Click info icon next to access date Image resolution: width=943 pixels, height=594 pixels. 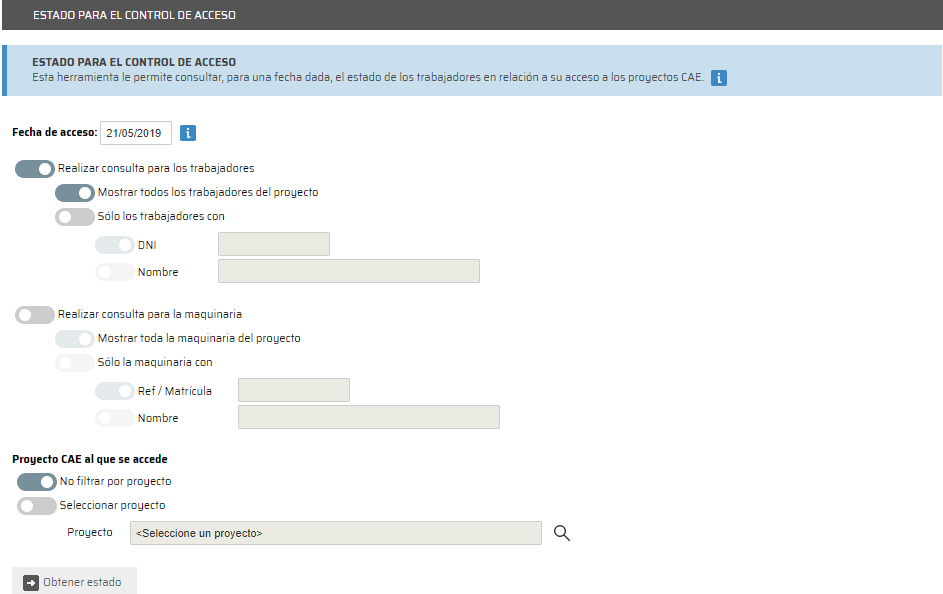point(188,132)
